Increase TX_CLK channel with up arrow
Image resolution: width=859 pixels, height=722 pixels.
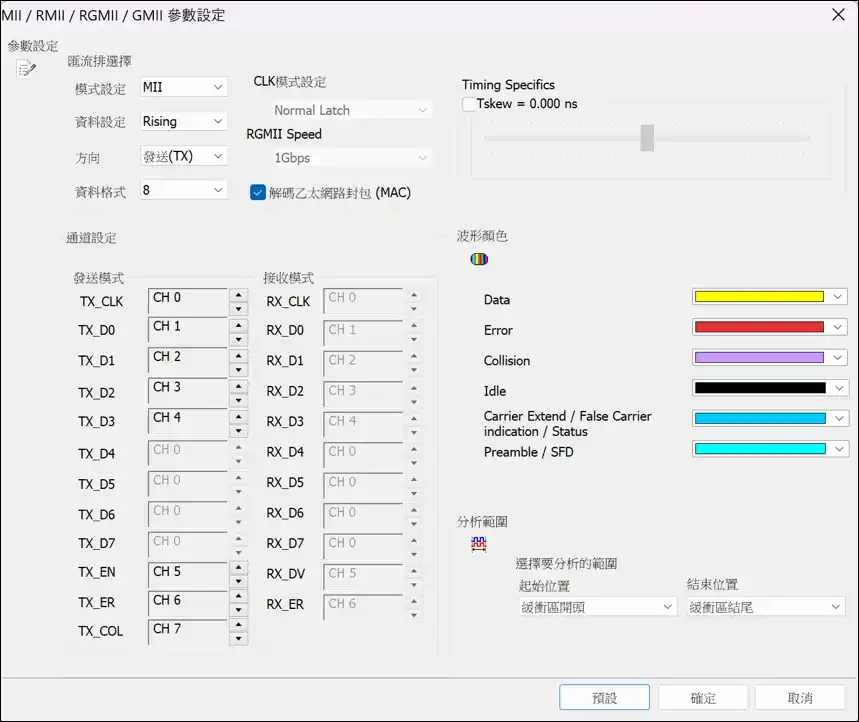click(x=238, y=295)
